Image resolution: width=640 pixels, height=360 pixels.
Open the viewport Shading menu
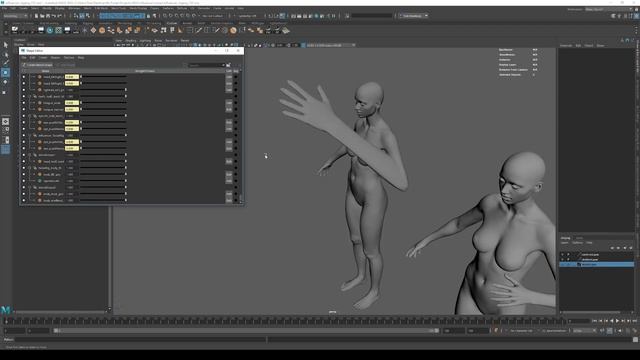click(131, 41)
